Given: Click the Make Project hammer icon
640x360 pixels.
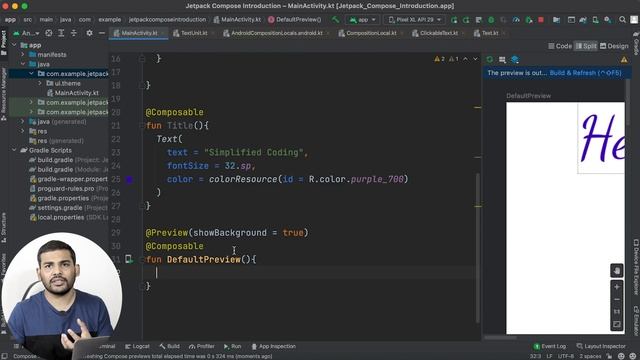Looking at the screenshot, I should click(335, 19).
